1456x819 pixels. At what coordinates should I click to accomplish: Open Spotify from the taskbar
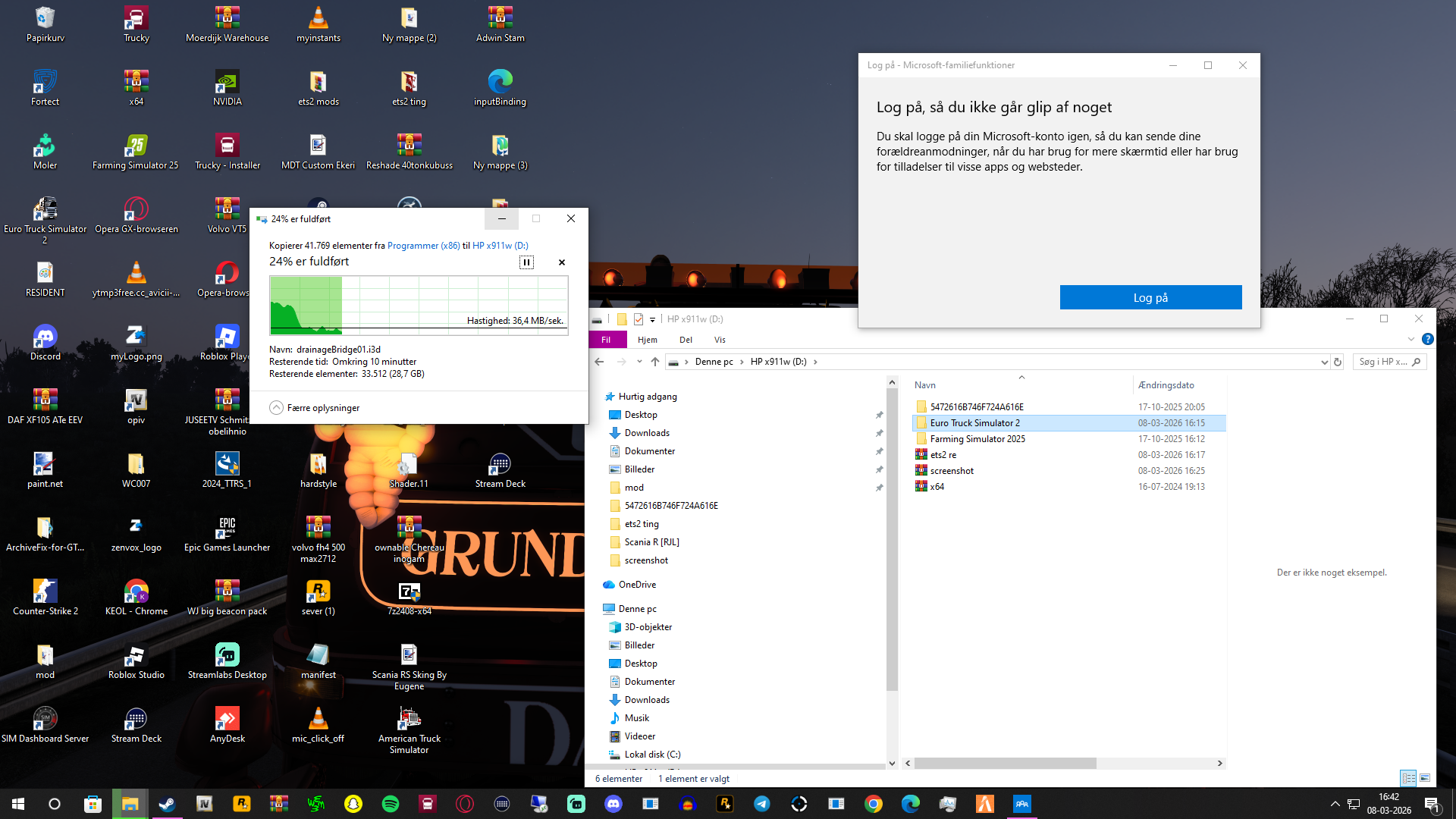click(x=391, y=804)
